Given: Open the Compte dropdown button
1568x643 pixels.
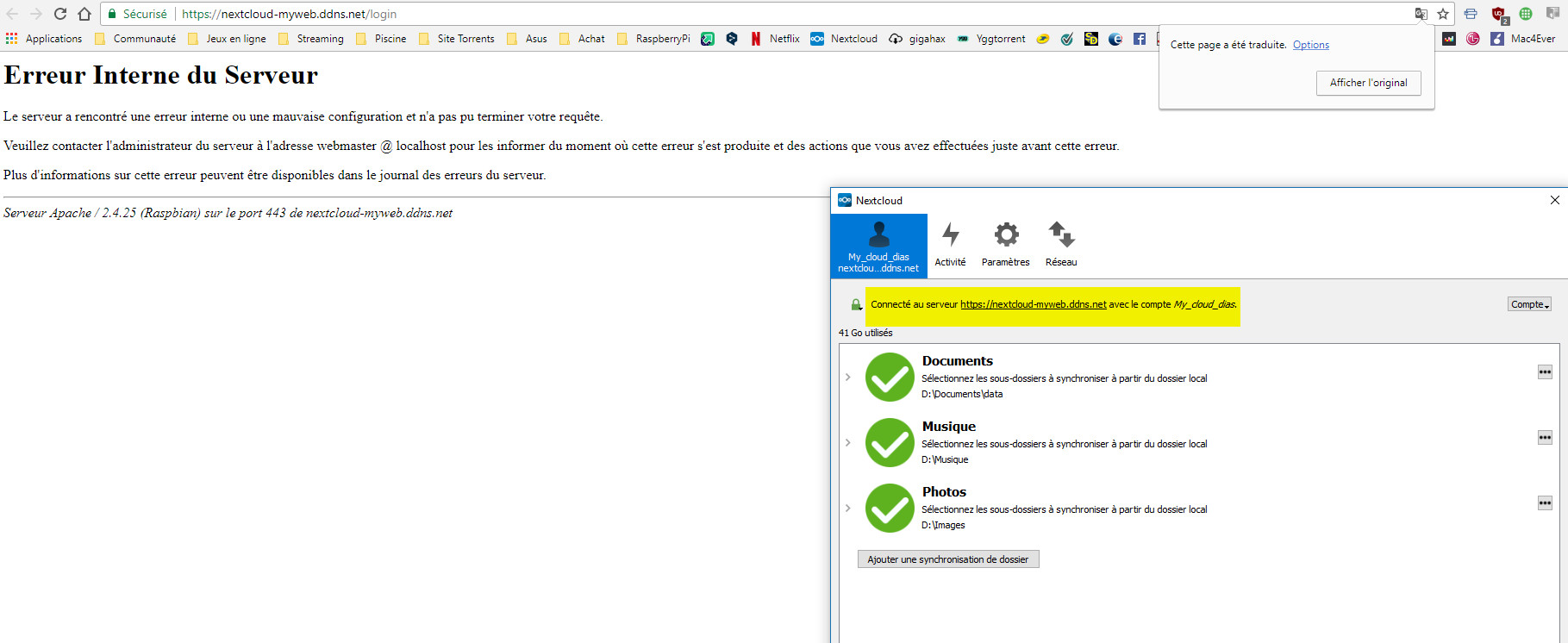Looking at the screenshot, I should coord(1529,304).
